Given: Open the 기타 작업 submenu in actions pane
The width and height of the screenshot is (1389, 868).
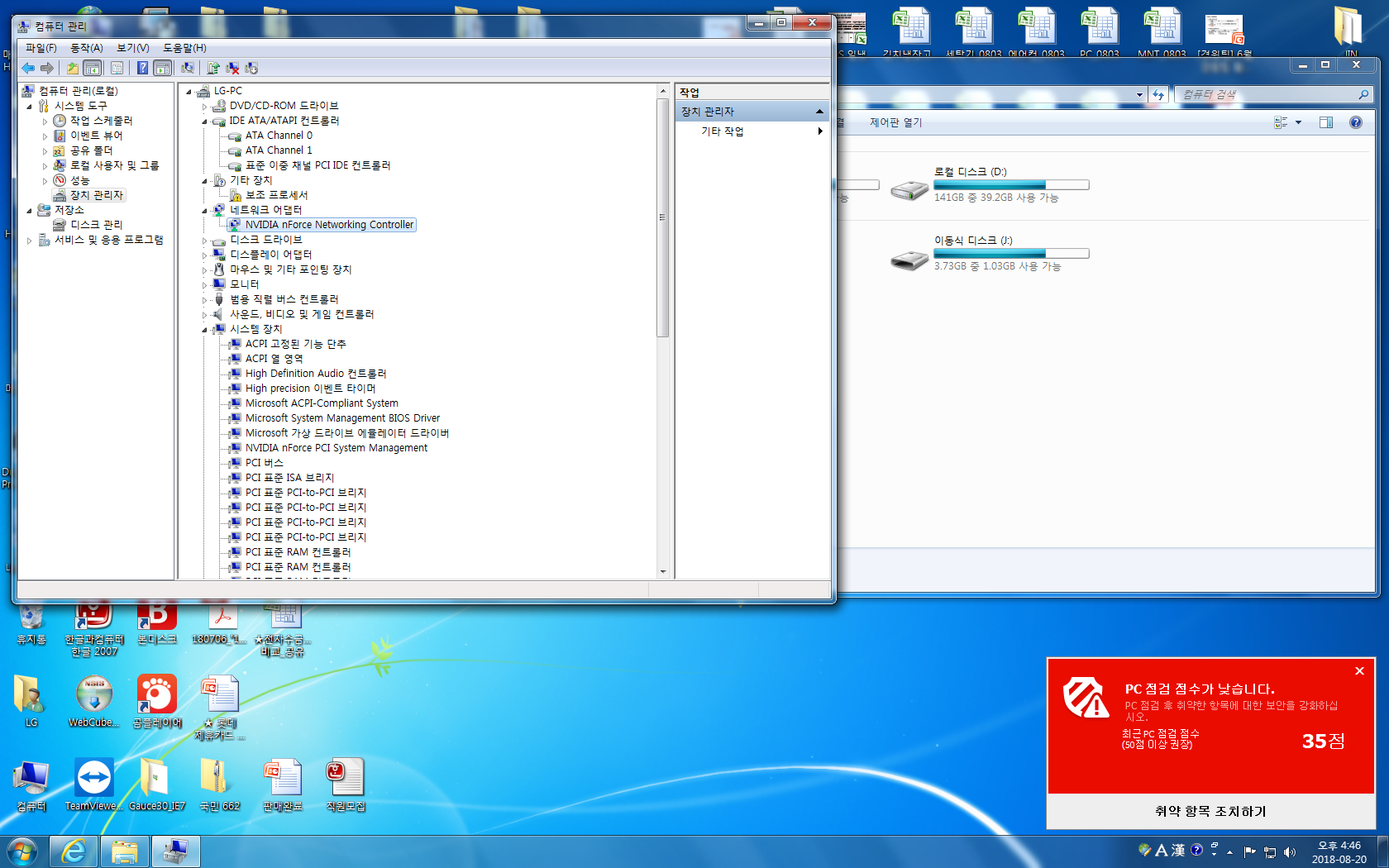Looking at the screenshot, I should click(752, 131).
